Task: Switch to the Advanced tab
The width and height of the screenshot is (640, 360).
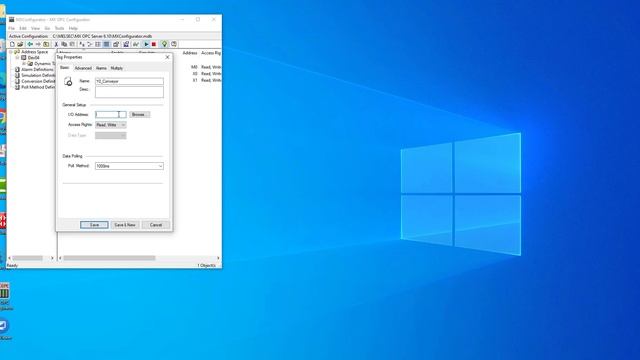Action: click(x=83, y=68)
